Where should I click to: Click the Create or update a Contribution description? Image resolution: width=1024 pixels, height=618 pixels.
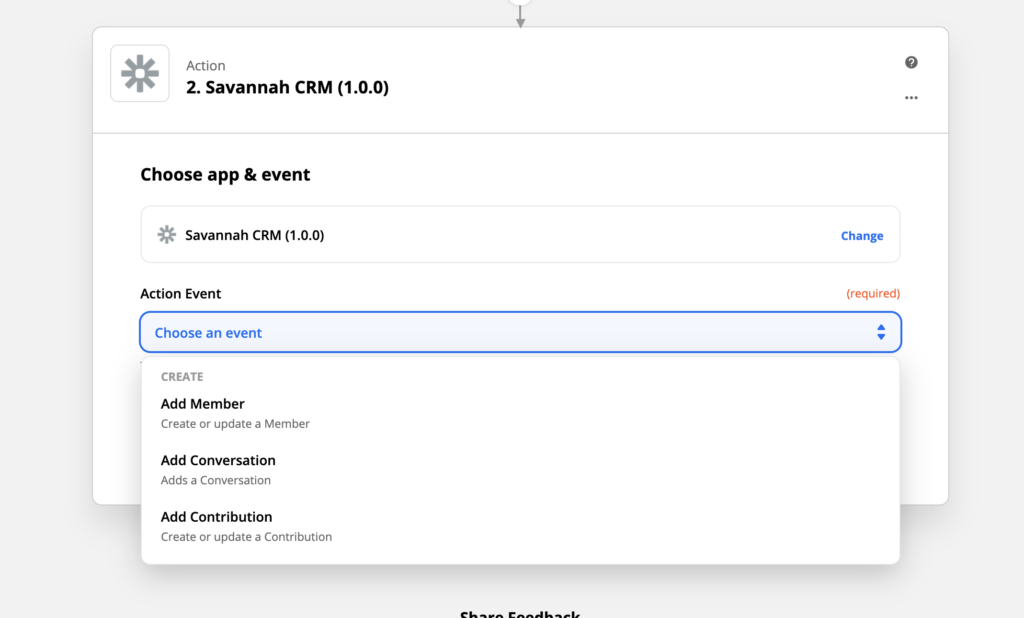click(x=246, y=537)
